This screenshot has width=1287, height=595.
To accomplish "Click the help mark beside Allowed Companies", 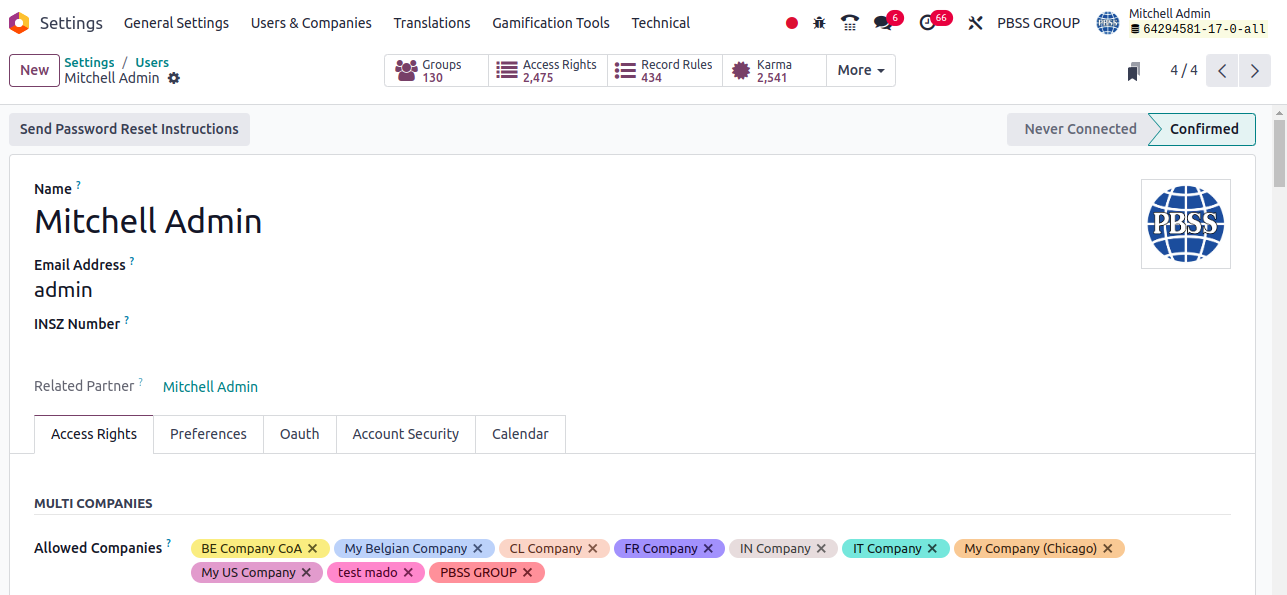I will click(168, 543).
